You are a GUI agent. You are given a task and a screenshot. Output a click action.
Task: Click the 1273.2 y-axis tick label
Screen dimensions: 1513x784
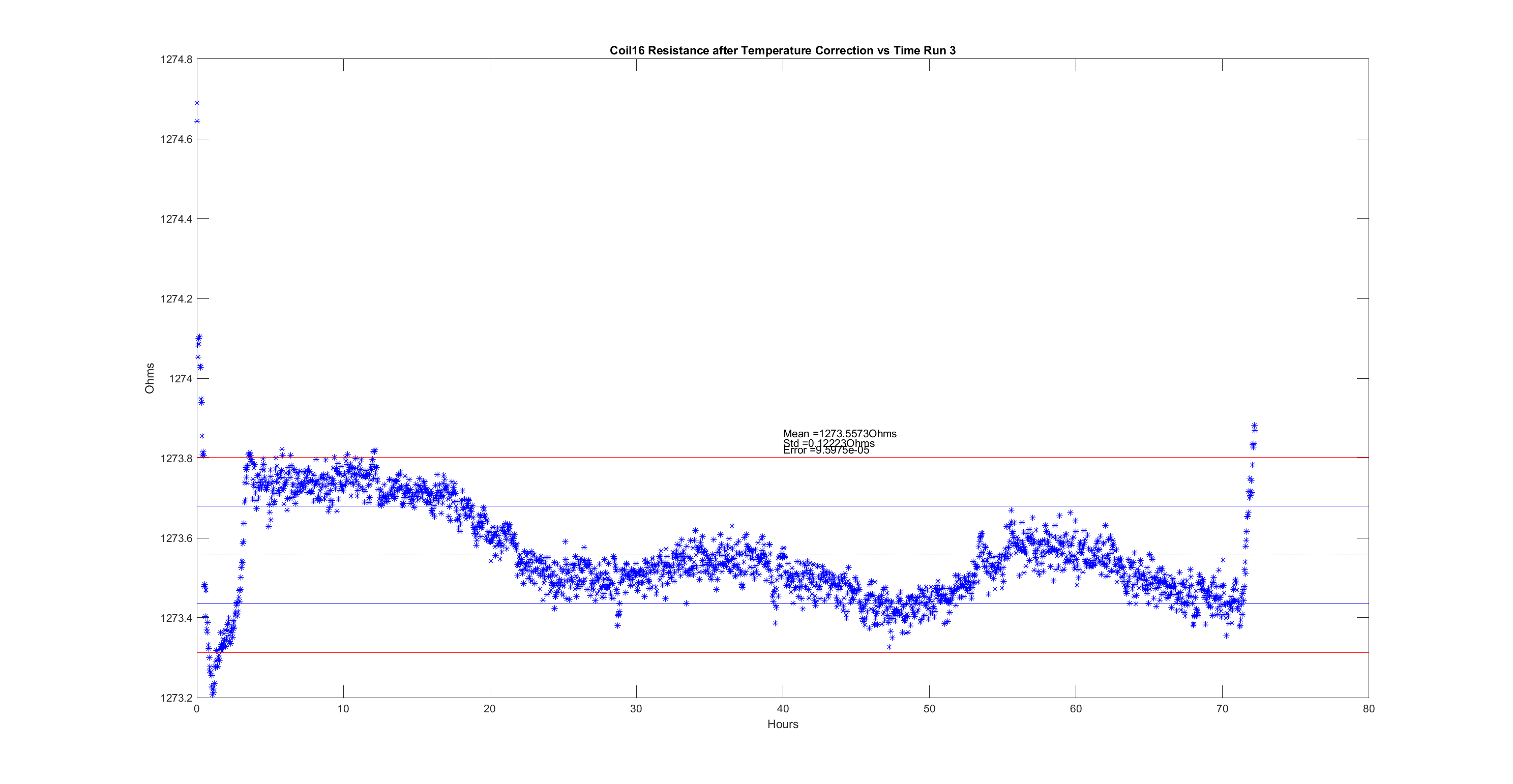(x=176, y=698)
